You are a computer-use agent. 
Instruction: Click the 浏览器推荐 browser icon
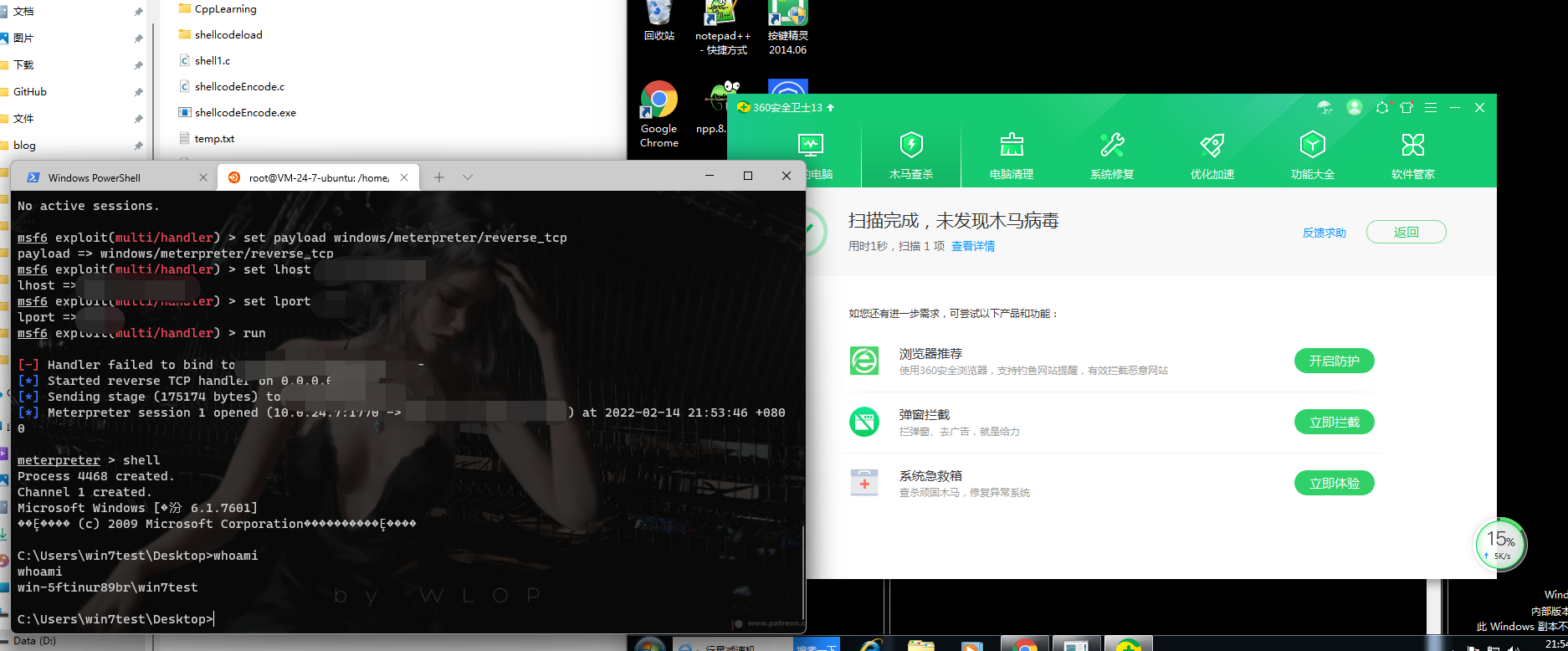click(864, 361)
